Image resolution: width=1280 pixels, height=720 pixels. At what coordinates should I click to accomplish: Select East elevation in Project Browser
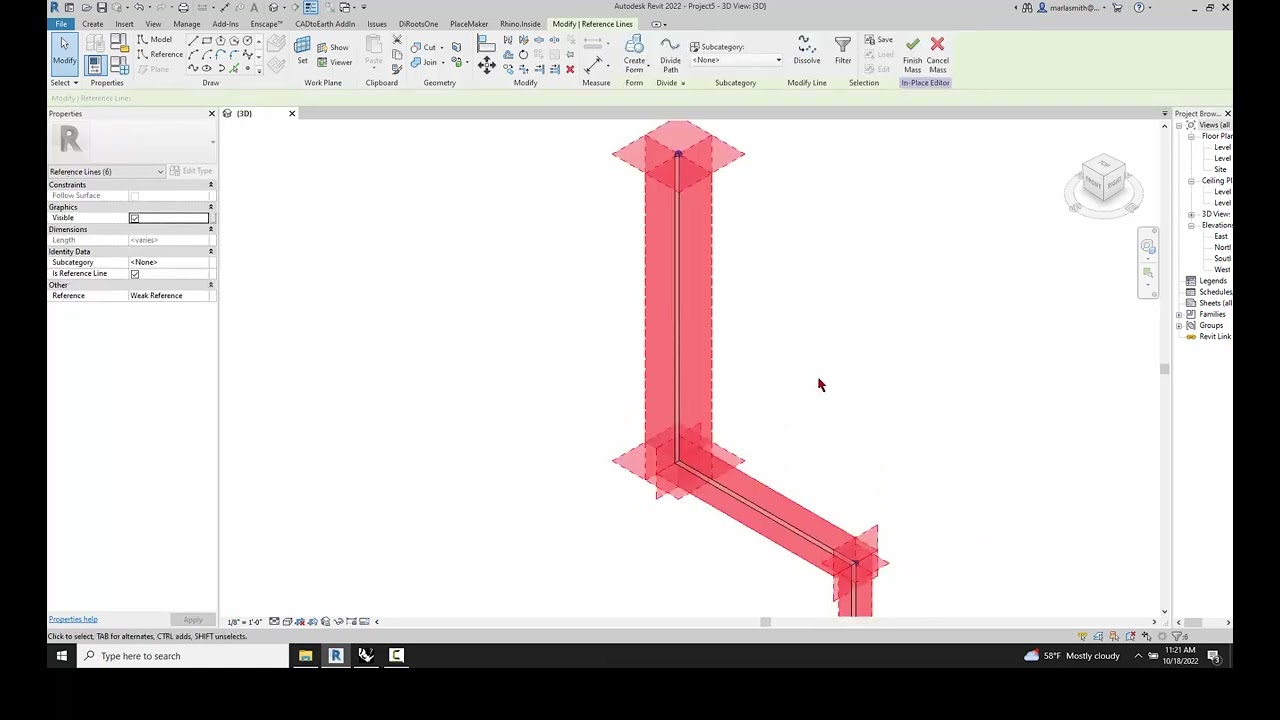pos(1220,237)
